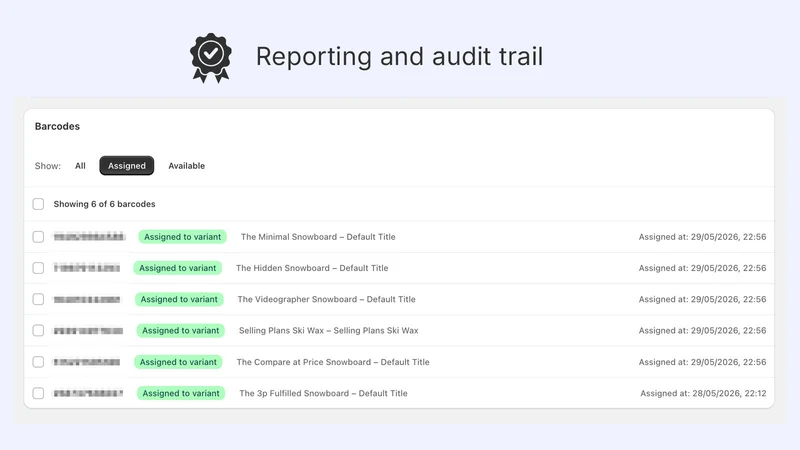Click assigned date of Videographer Snowboard row
Viewport: 800px width, 450px height.
(x=702, y=299)
